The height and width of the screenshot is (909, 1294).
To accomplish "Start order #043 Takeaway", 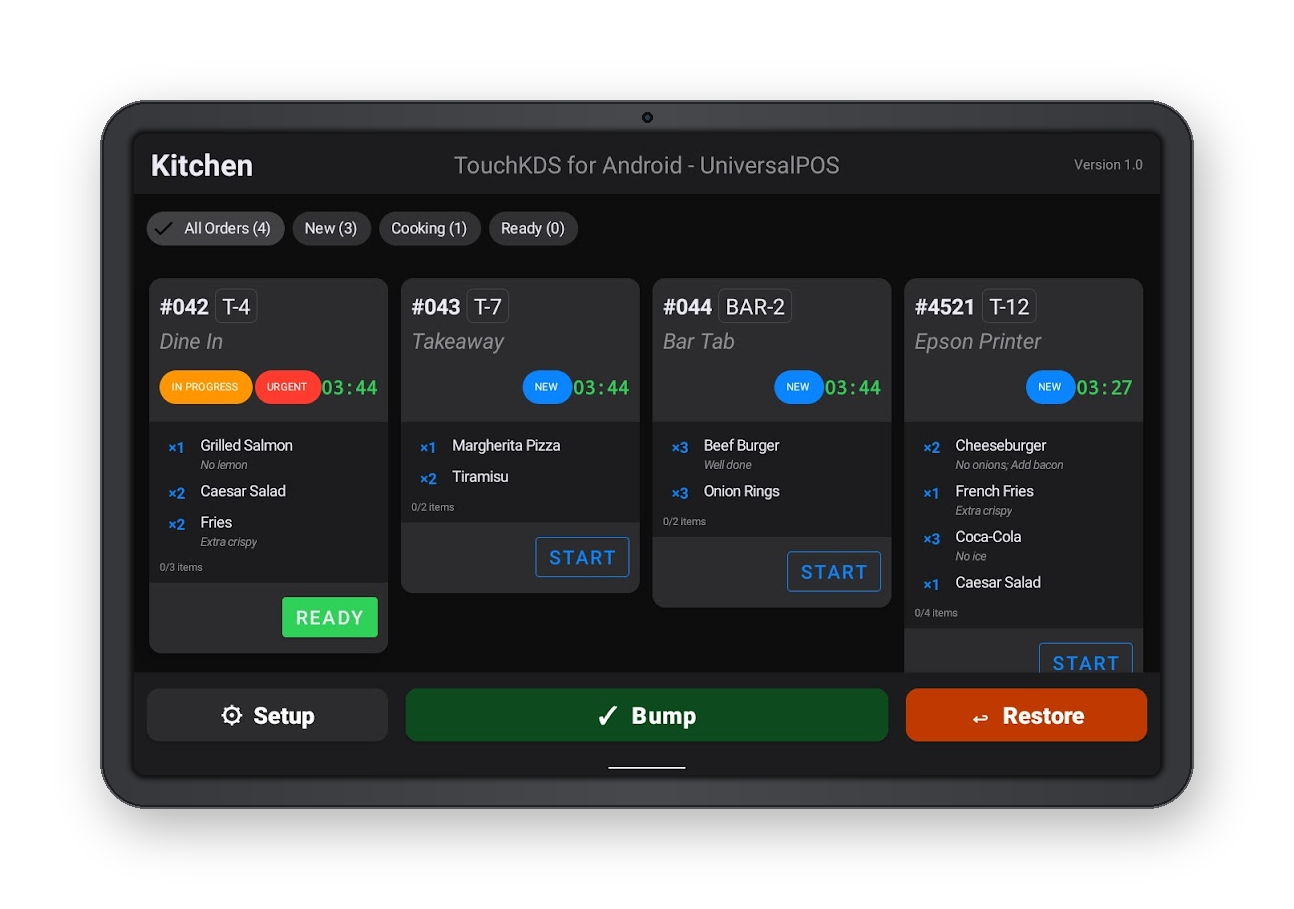I will [x=582, y=557].
